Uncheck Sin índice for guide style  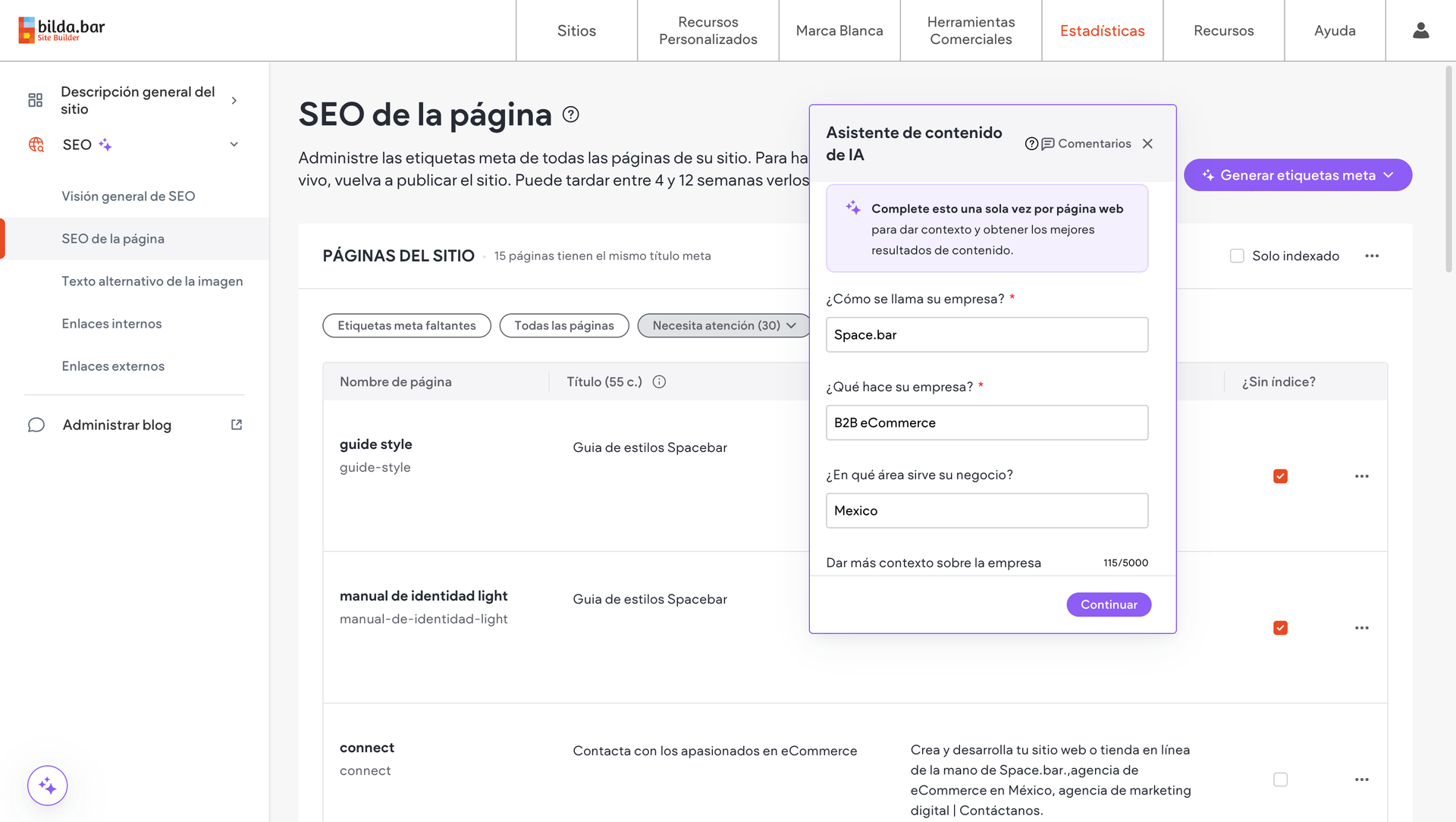[1280, 476]
